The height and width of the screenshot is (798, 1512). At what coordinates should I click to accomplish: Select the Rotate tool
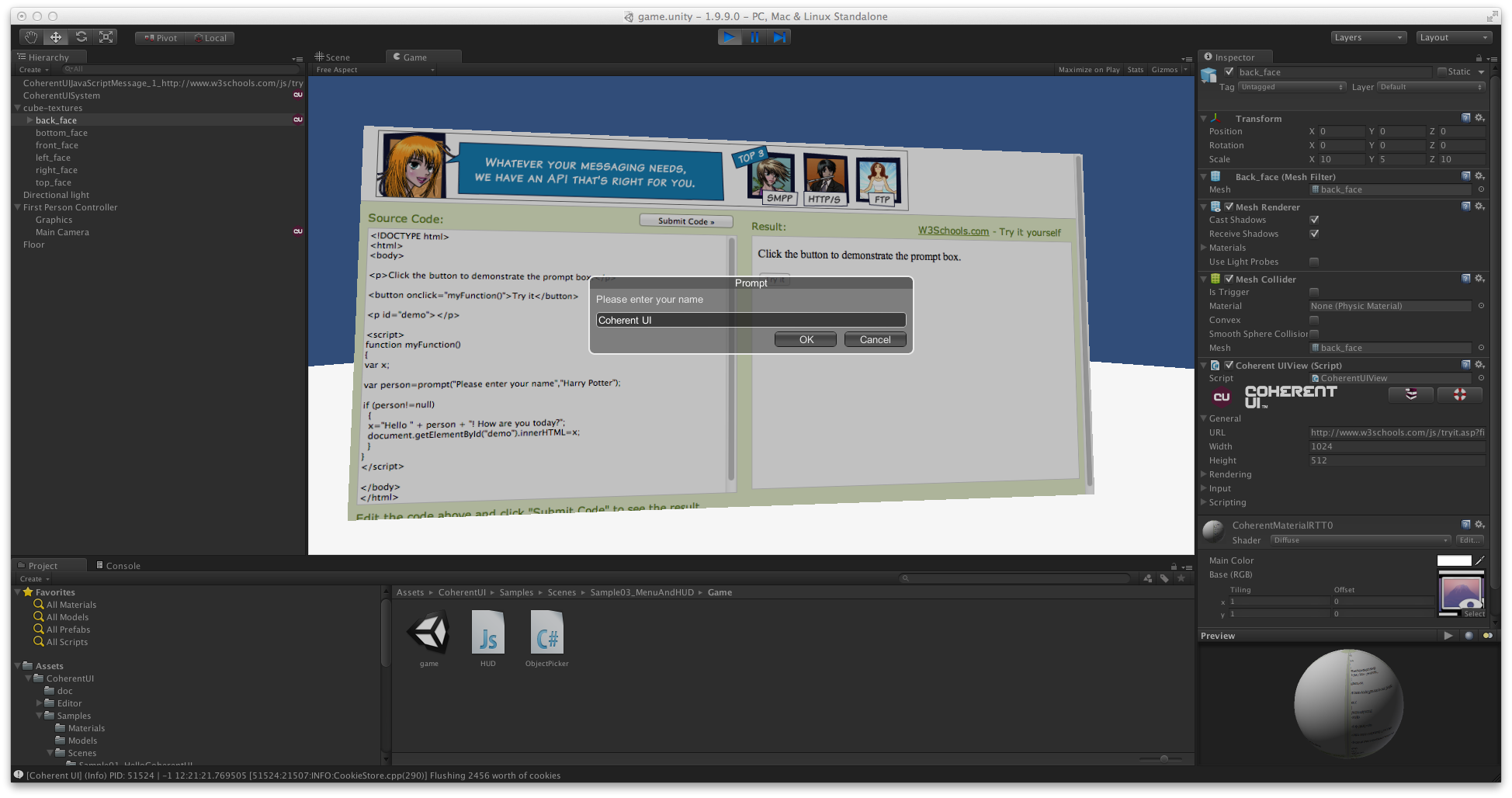coord(81,37)
